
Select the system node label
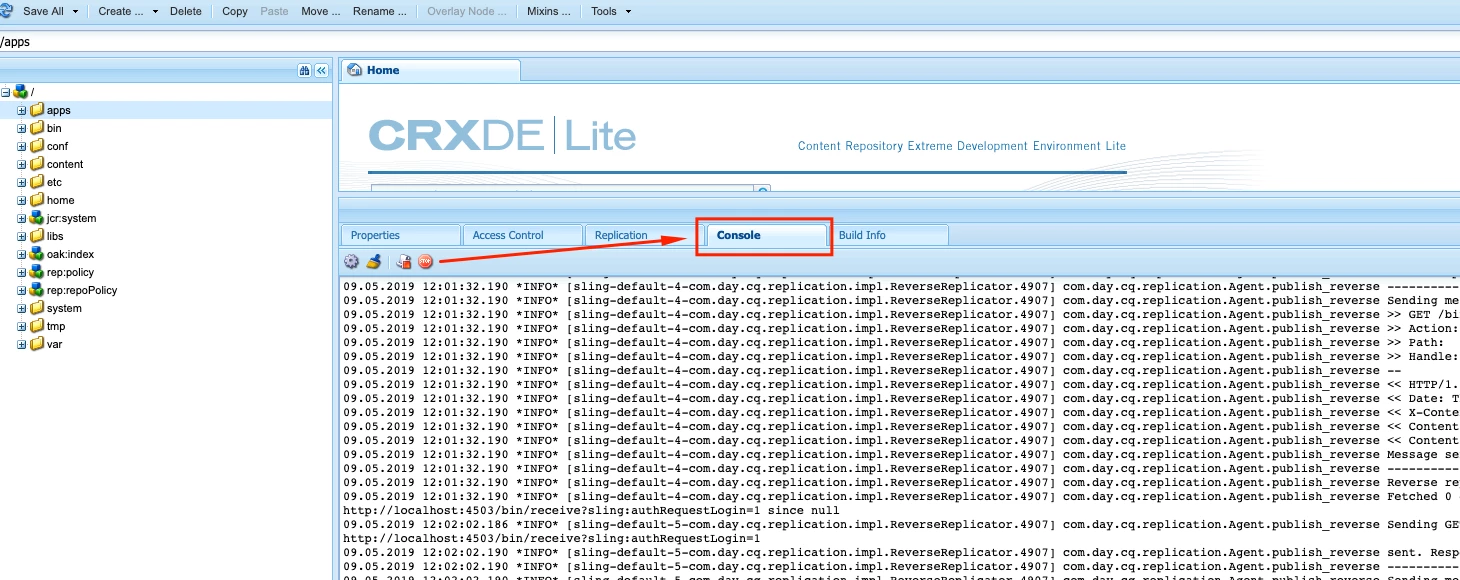(x=64, y=308)
